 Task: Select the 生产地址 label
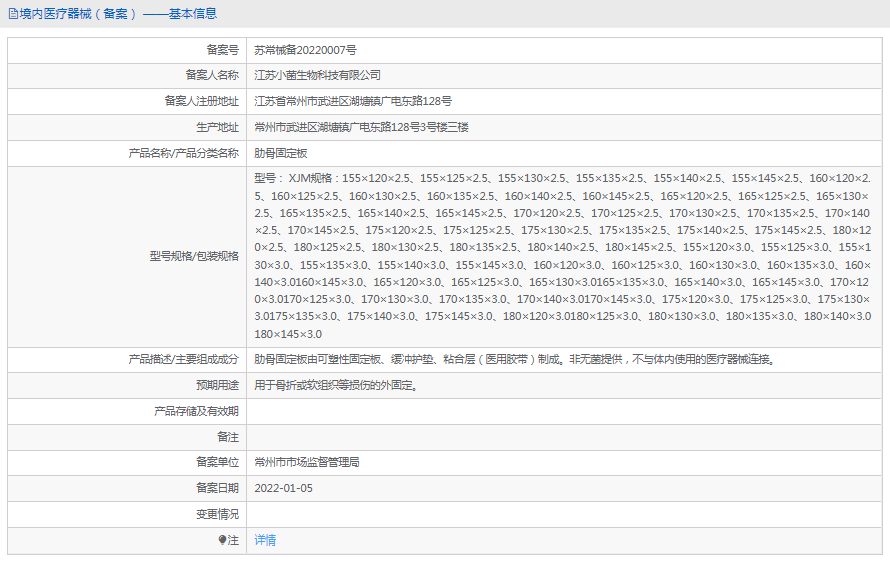[217, 127]
